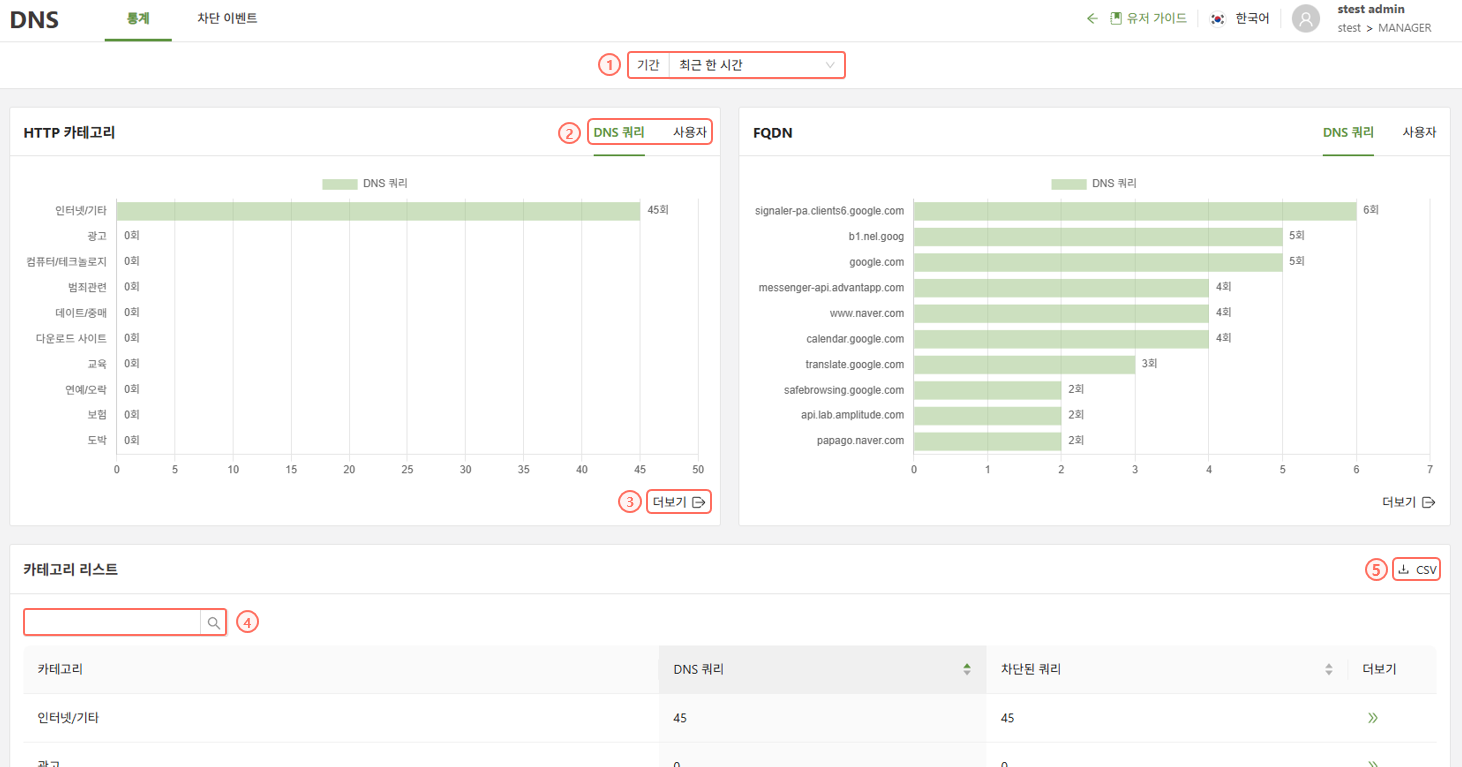The height and width of the screenshot is (767, 1462).
Task: Switch to the 차단 이벤트 tab
Action: [x=227, y=18]
